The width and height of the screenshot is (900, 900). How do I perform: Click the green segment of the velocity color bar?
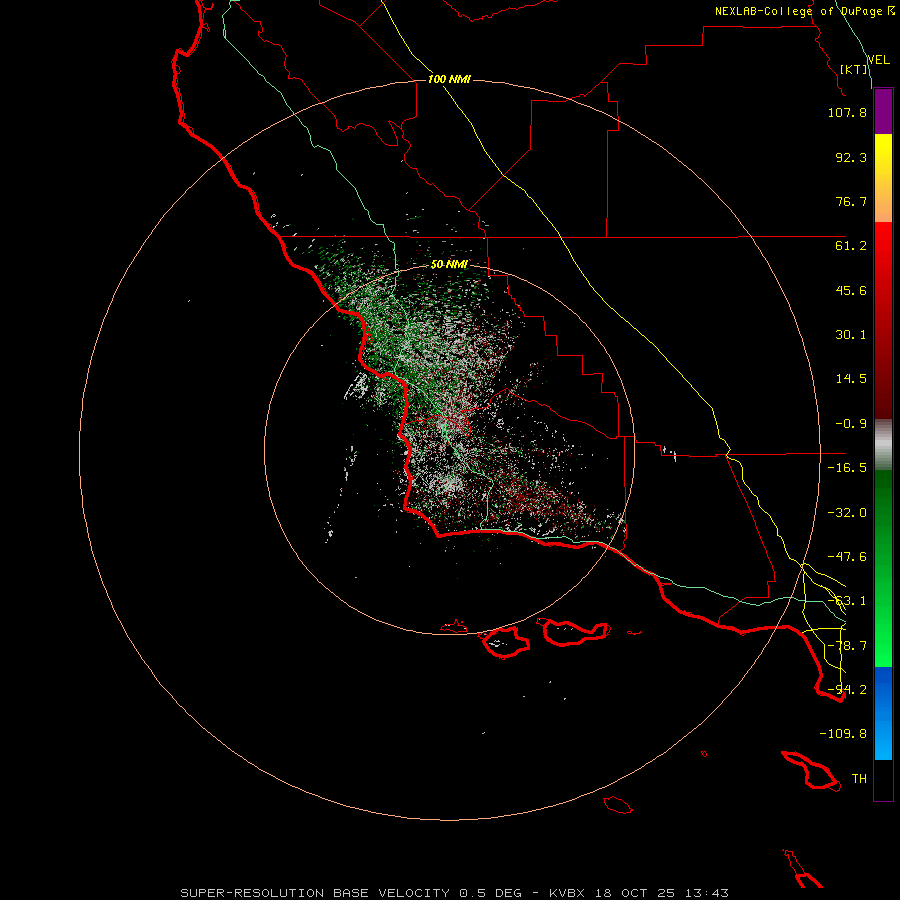click(x=883, y=568)
